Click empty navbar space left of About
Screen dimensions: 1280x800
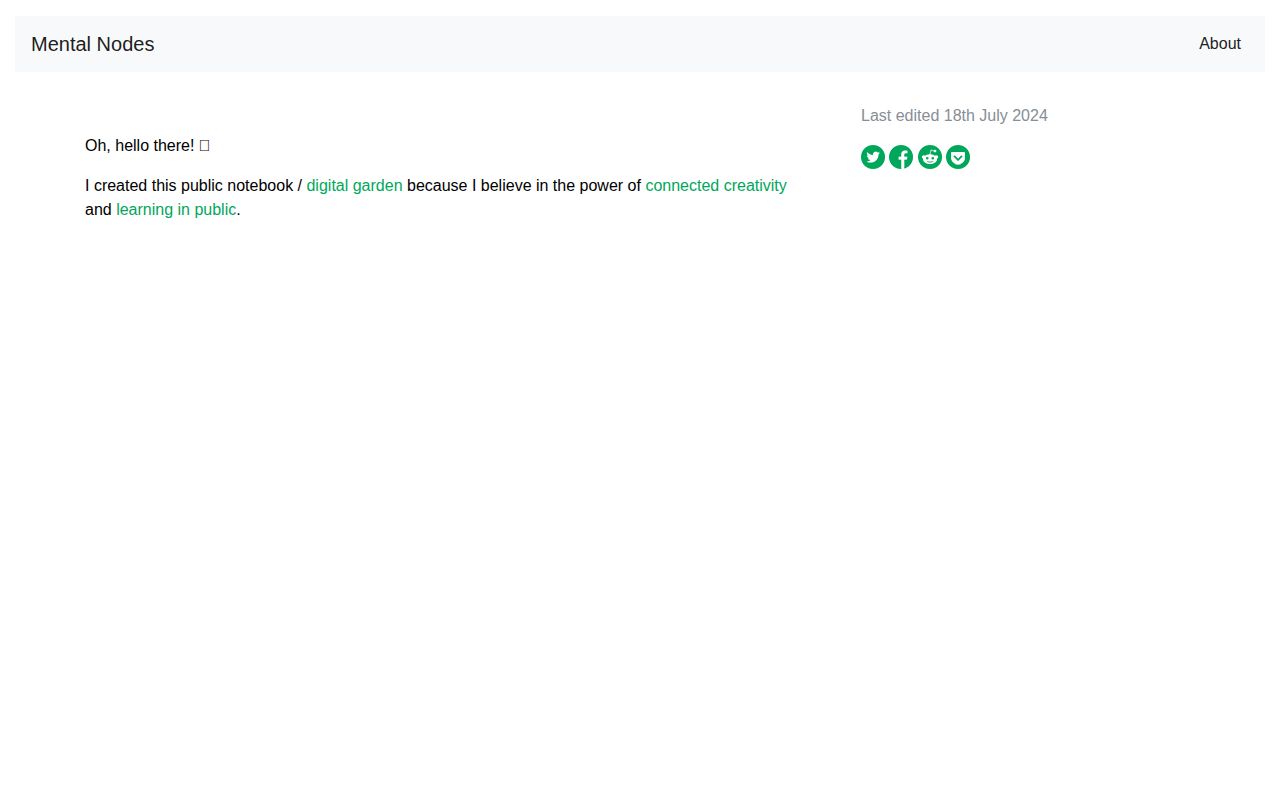click(x=700, y=44)
